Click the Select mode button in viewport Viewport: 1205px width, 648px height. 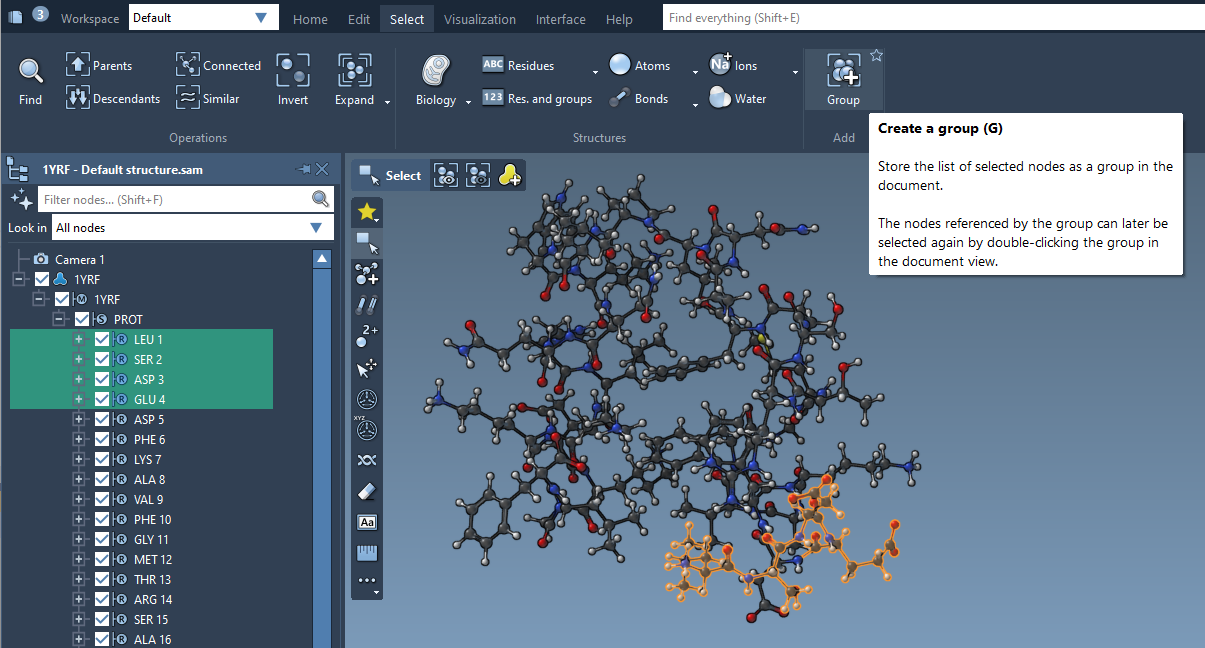(391, 176)
